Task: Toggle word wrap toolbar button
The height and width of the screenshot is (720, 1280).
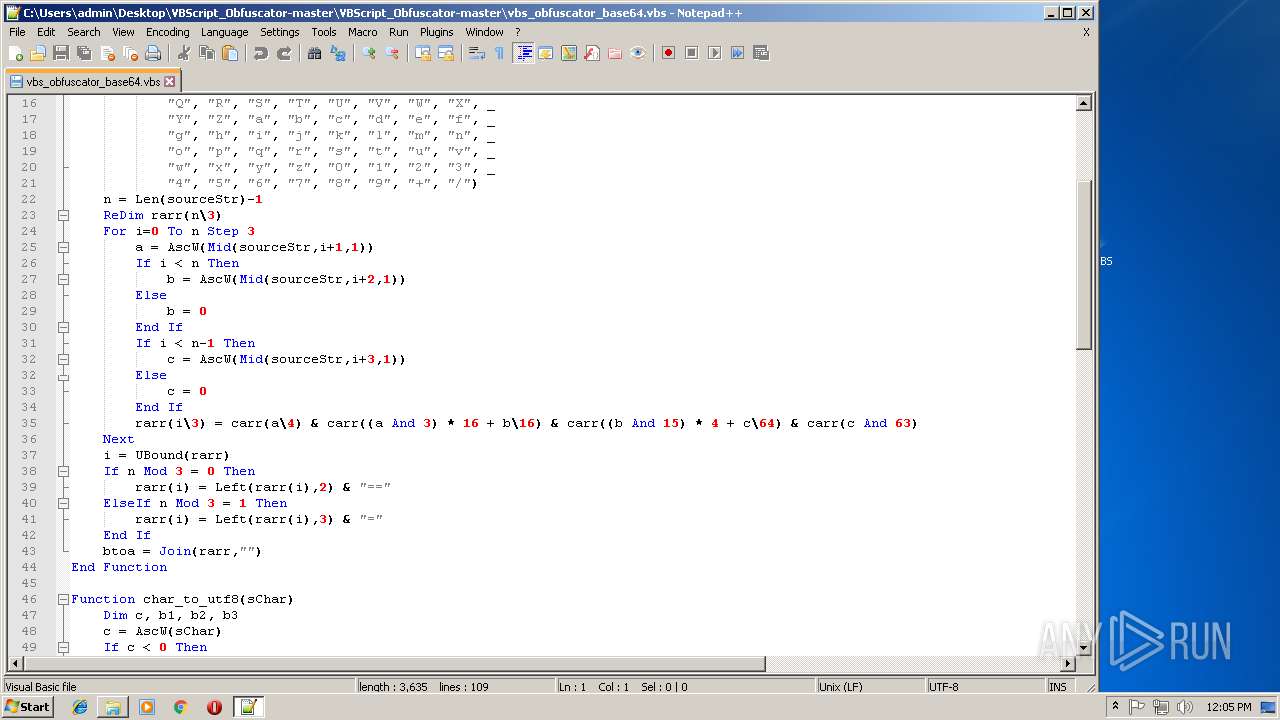Action: [x=476, y=53]
